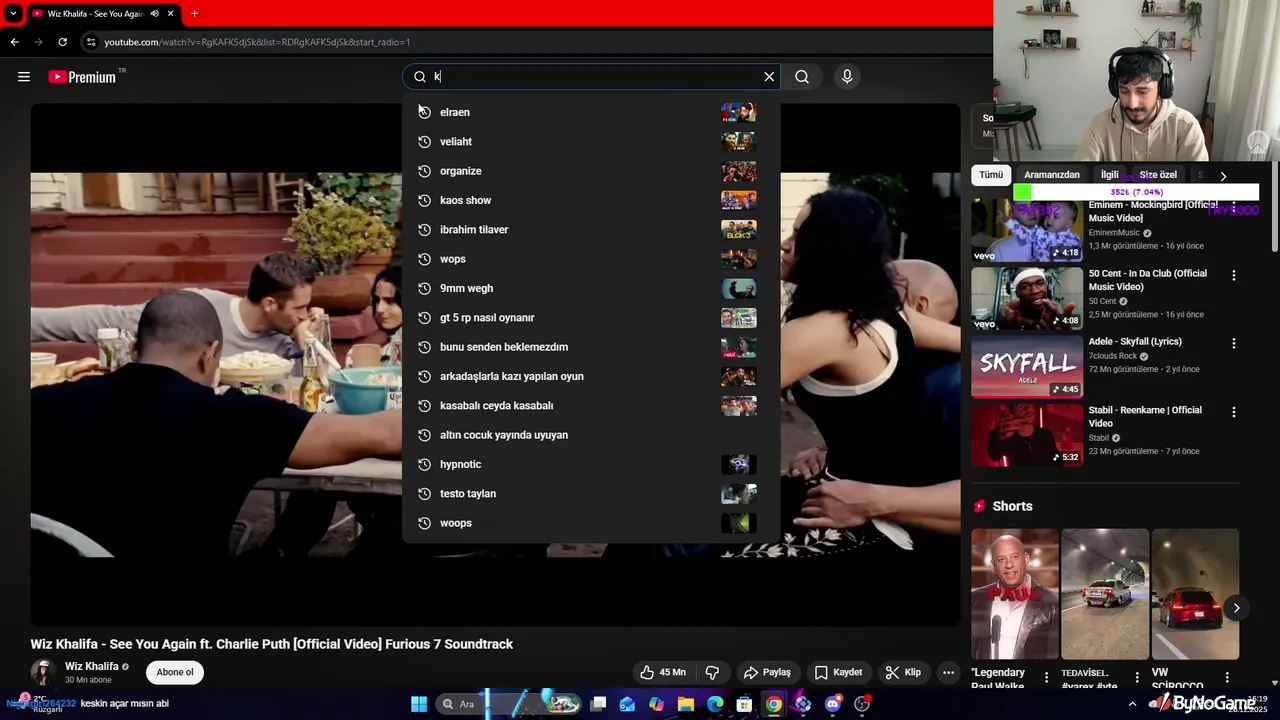Go back with the browser back arrow
This screenshot has width=1280, height=720.
14,42
